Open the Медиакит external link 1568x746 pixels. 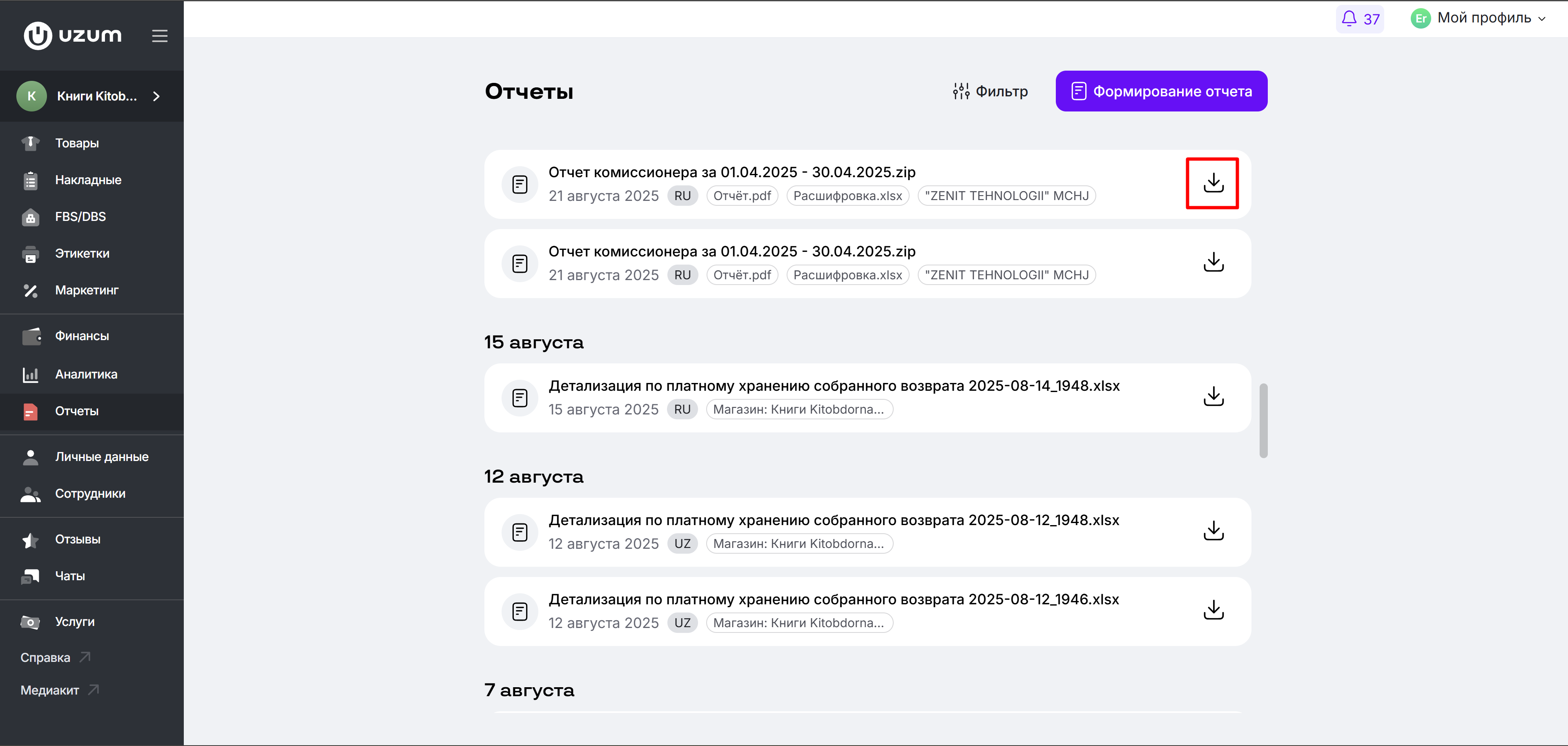pyautogui.click(x=60, y=690)
